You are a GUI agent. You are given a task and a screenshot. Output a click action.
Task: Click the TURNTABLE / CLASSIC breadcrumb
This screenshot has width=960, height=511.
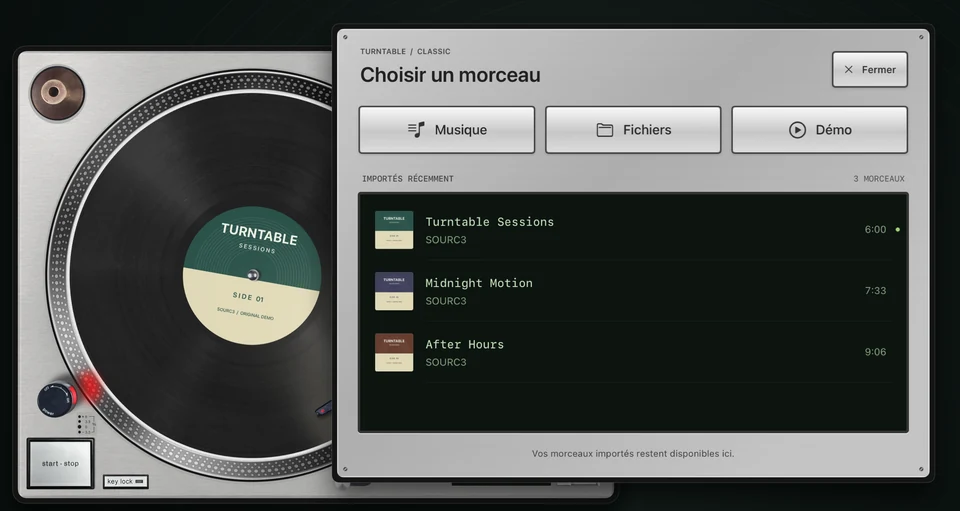click(405, 51)
